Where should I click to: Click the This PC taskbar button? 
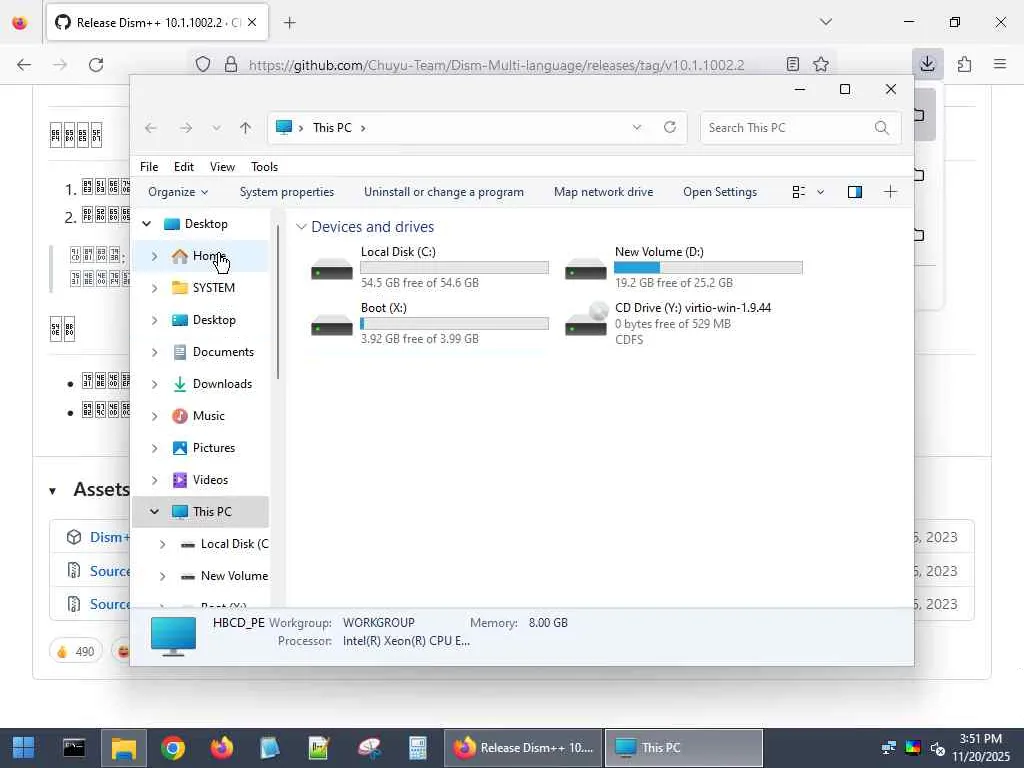pos(684,748)
